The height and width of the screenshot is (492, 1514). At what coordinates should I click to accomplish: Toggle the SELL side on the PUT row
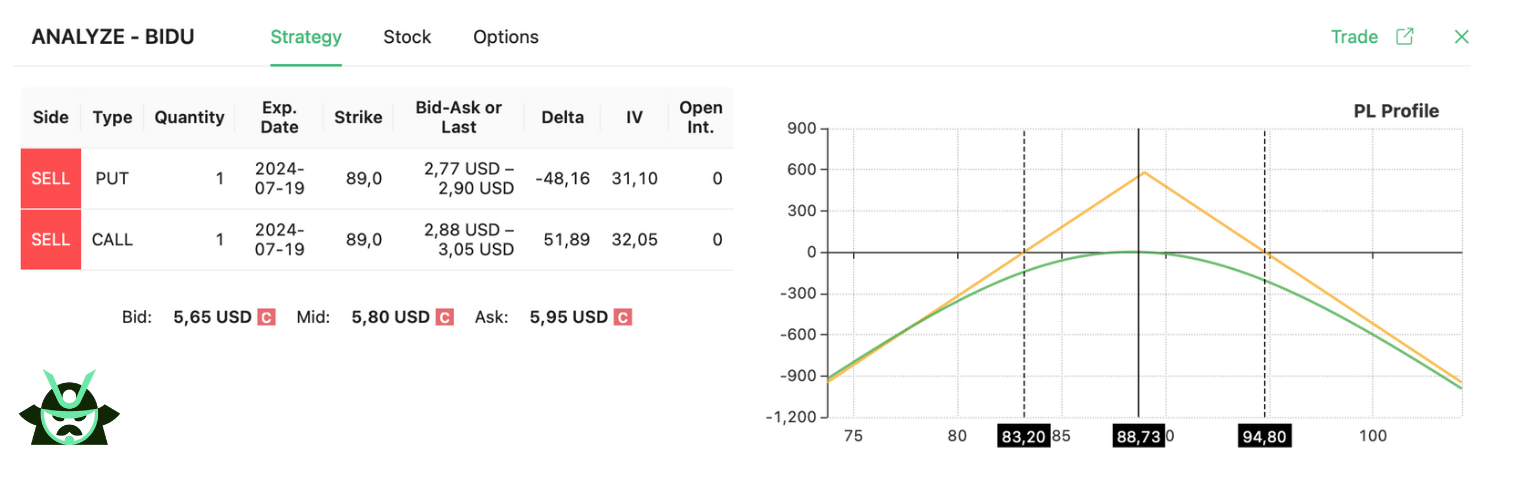click(x=51, y=179)
